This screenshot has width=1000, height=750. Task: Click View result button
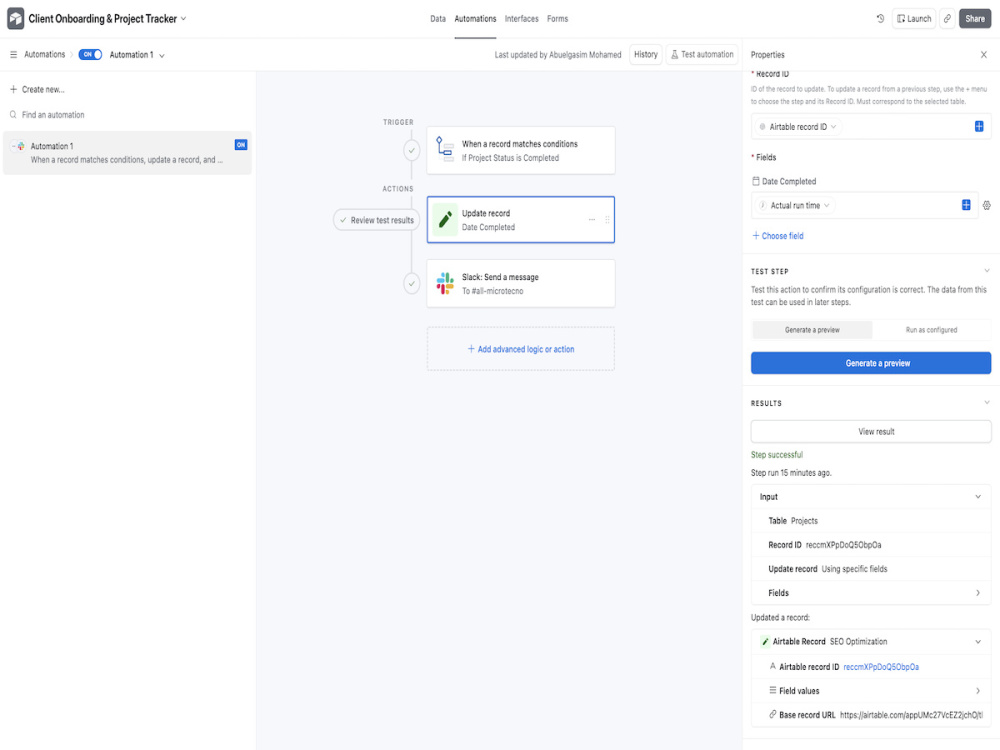tap(871, 431)
